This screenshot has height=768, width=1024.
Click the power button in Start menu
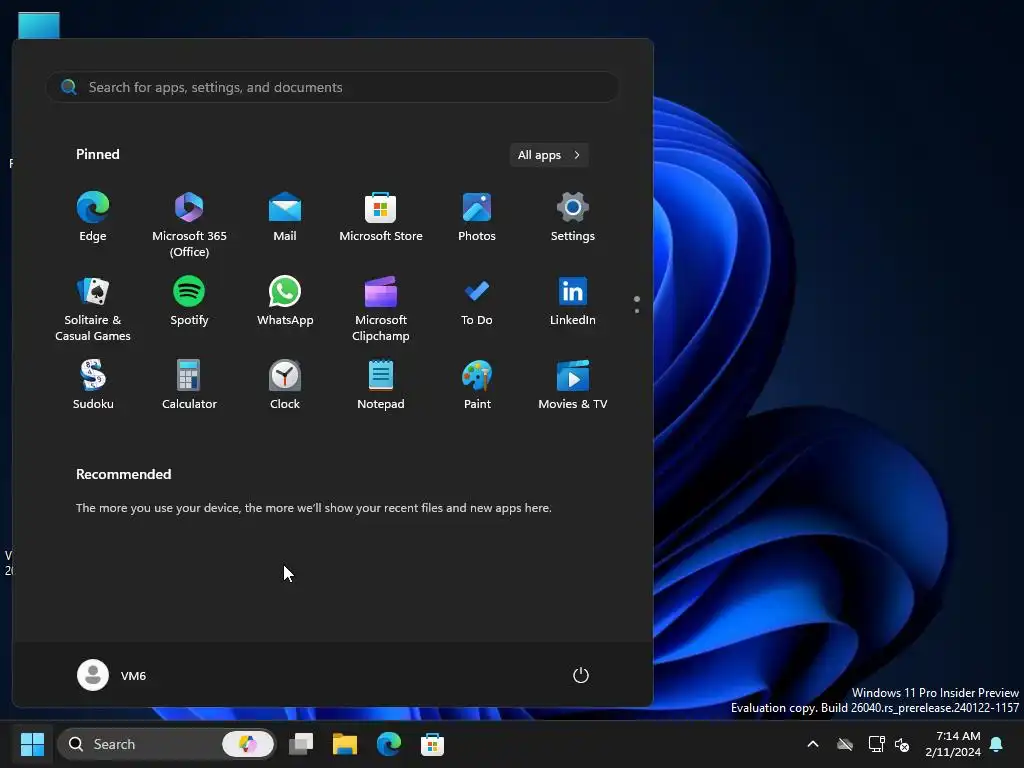581,675
